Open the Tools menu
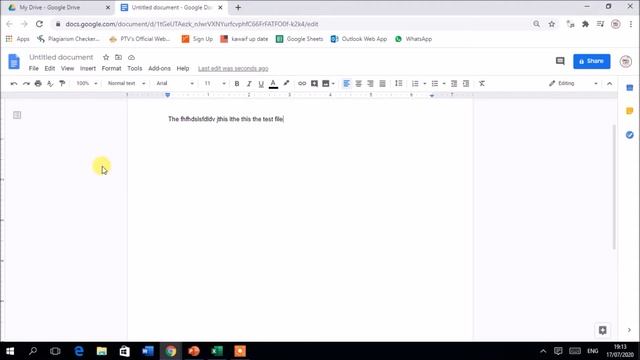This screenshot has width=640, height=360. [135, 68]
